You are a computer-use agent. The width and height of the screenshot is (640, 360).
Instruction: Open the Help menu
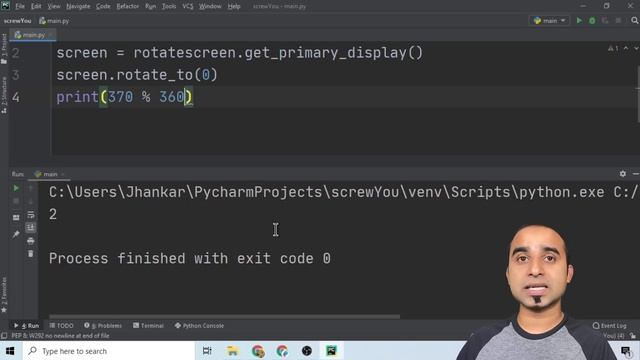coord(234,6)
